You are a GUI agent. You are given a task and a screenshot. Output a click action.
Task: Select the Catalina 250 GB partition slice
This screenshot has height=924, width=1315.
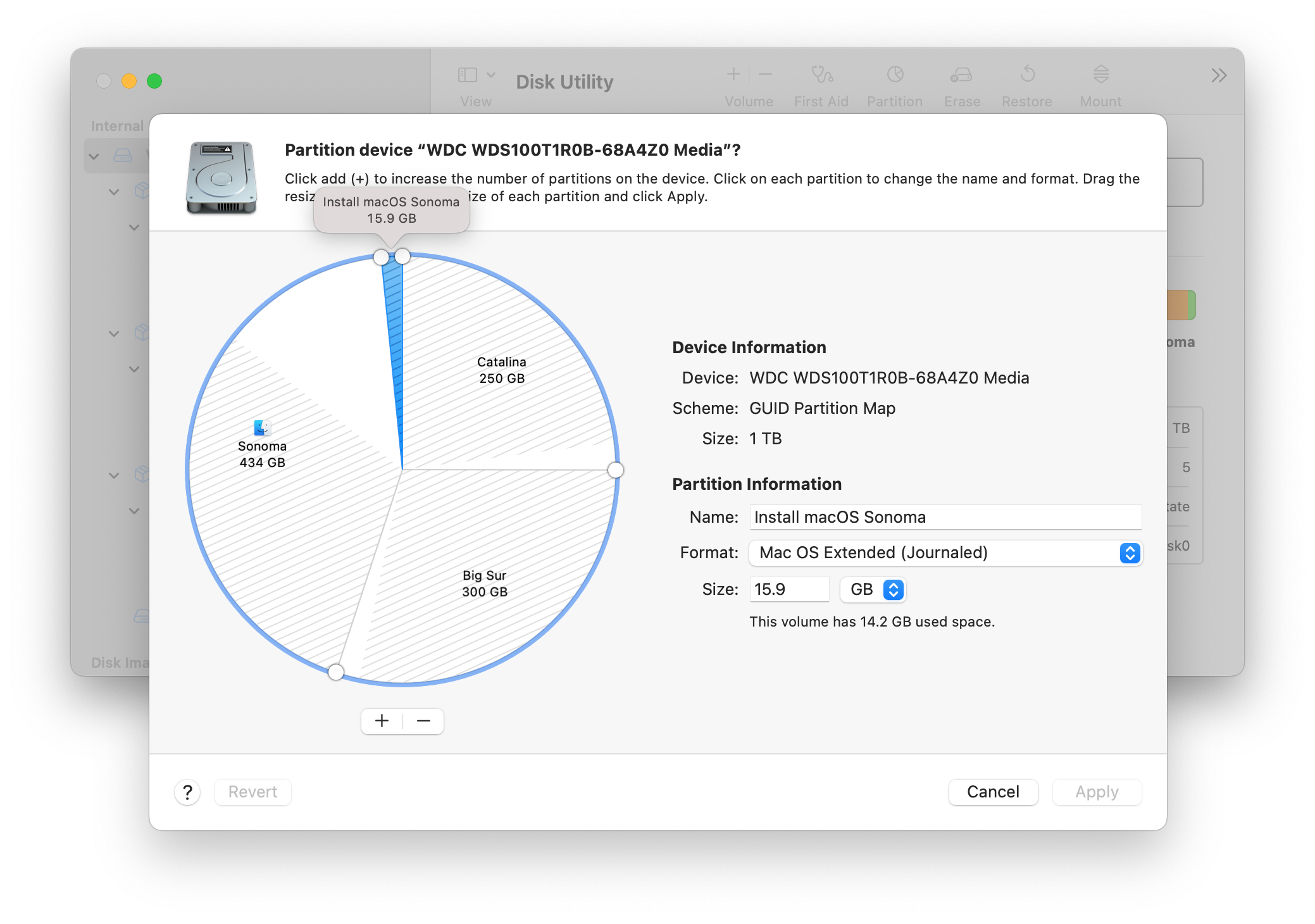point(502,370)
